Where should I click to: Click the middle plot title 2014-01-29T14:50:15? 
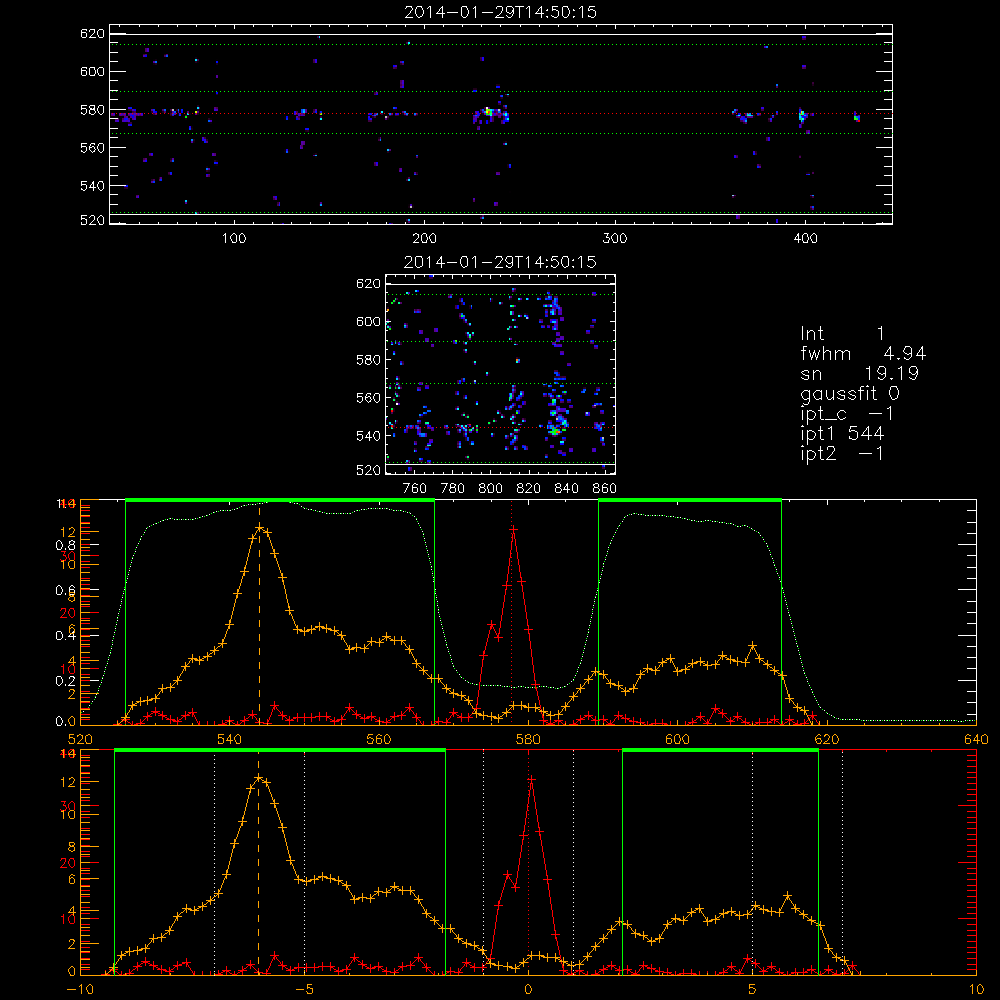(501, 262)
